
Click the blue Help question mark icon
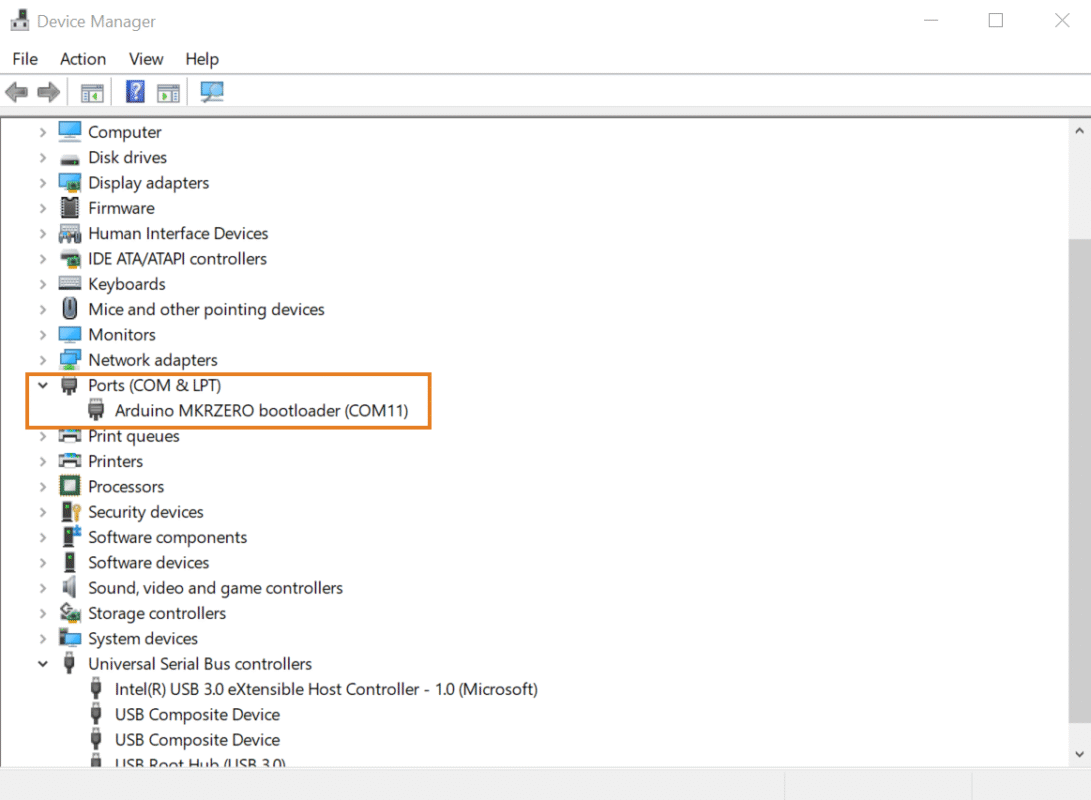[x=135, y=92]
